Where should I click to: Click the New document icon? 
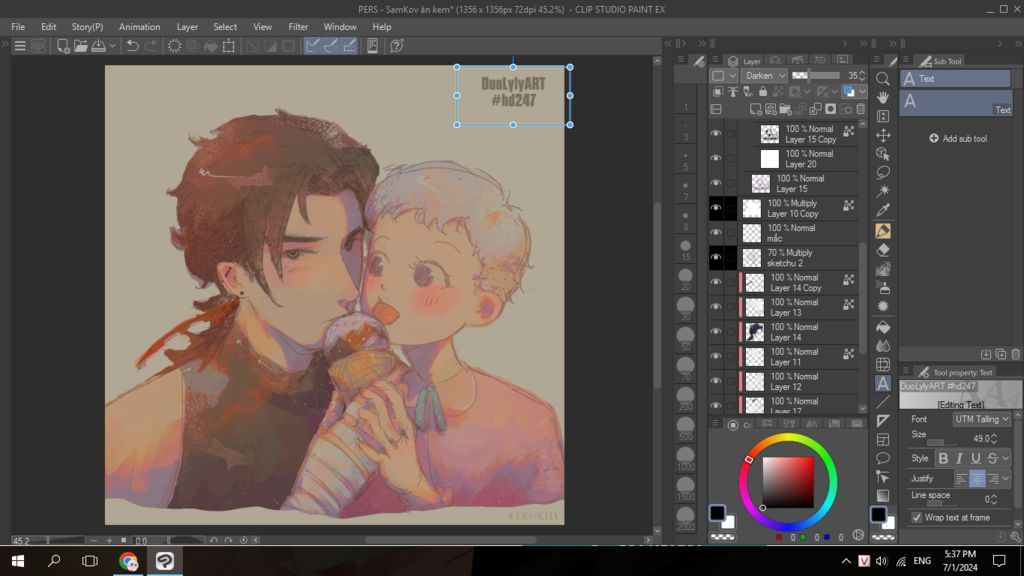[63, 46]
